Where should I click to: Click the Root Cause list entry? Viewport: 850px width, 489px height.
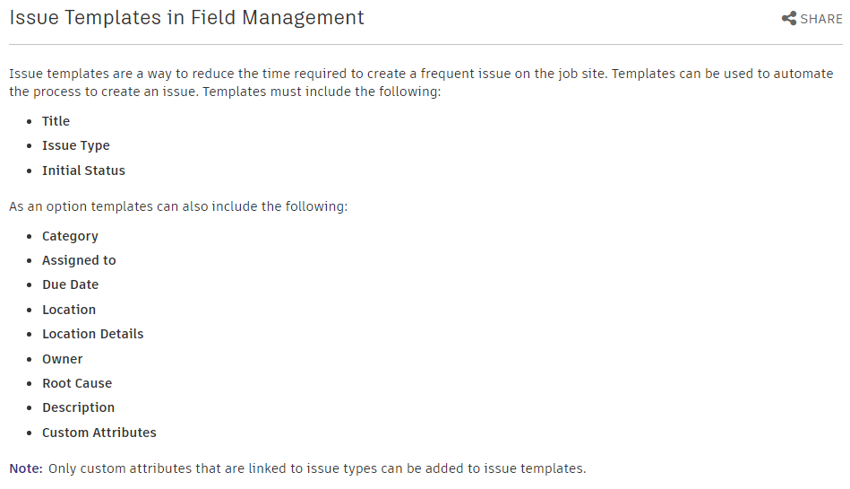point(77,383)
